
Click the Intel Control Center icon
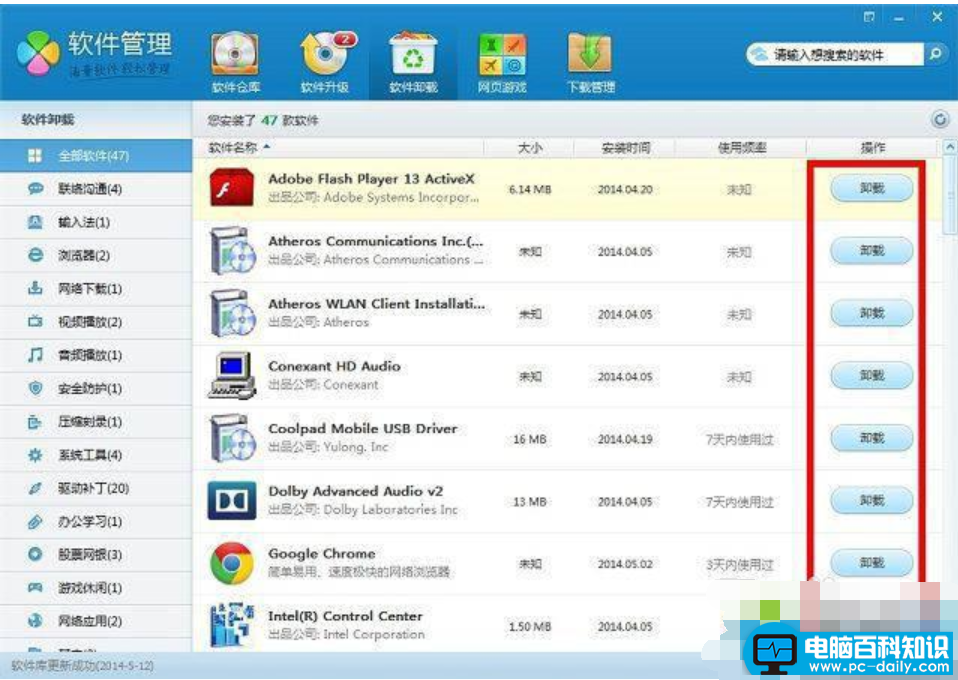coord(232,626)
